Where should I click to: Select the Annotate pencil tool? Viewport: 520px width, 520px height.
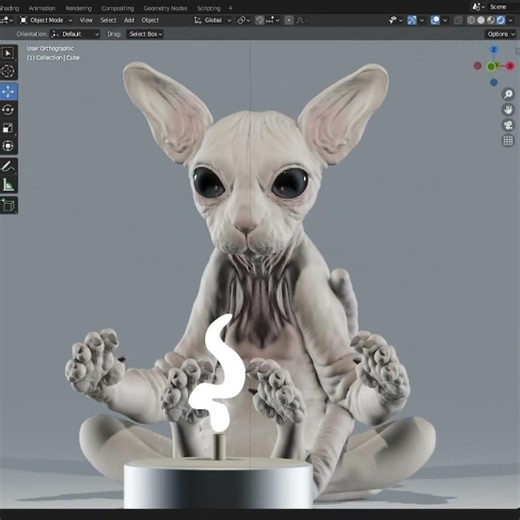(8, 166)
